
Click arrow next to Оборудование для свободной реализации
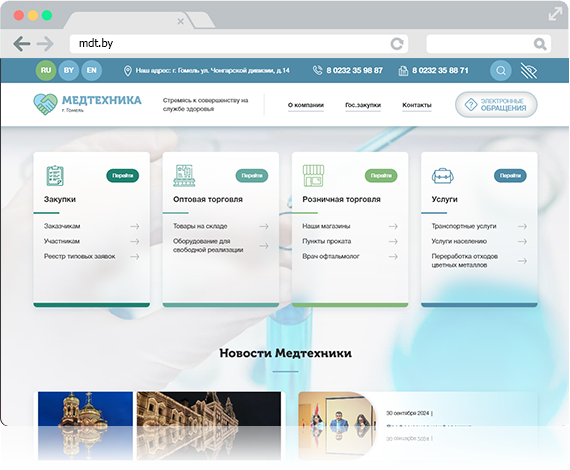(x=264, y=246)
